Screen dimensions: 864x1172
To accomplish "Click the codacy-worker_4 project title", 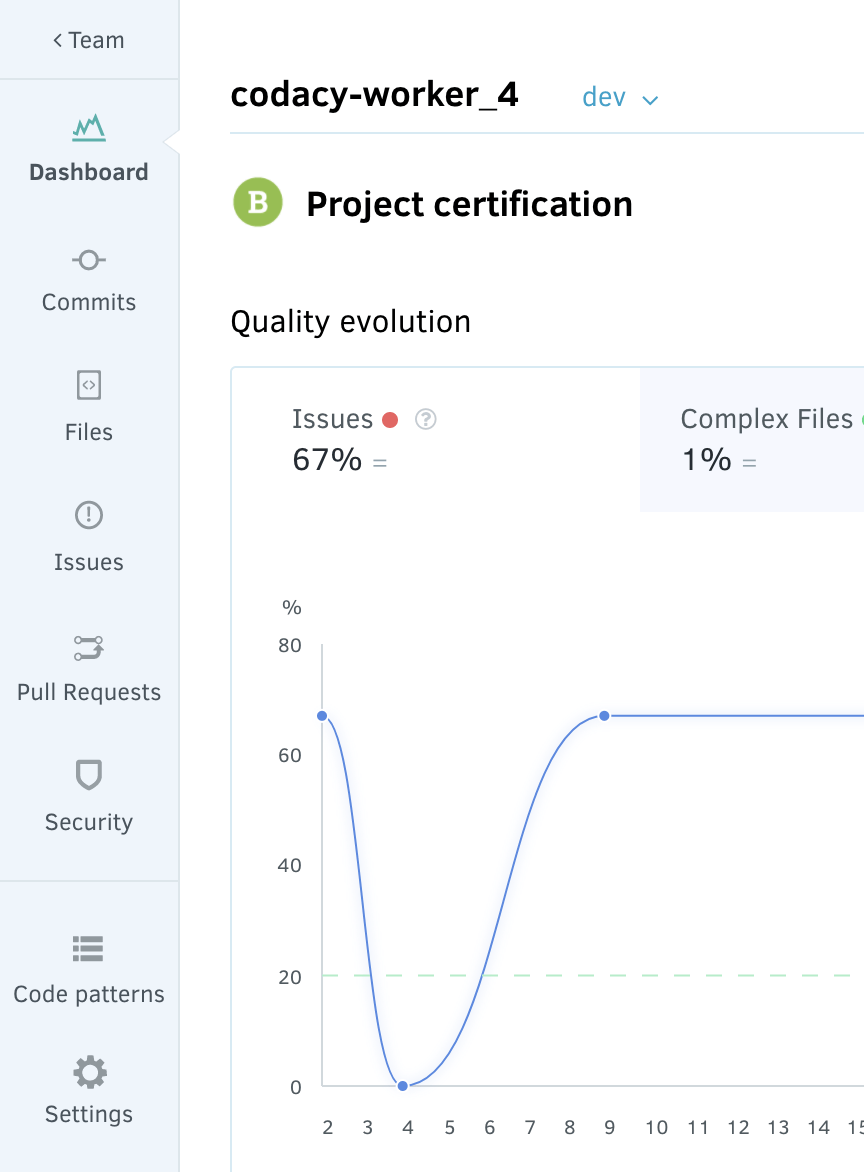I will [x=374, y=95].
